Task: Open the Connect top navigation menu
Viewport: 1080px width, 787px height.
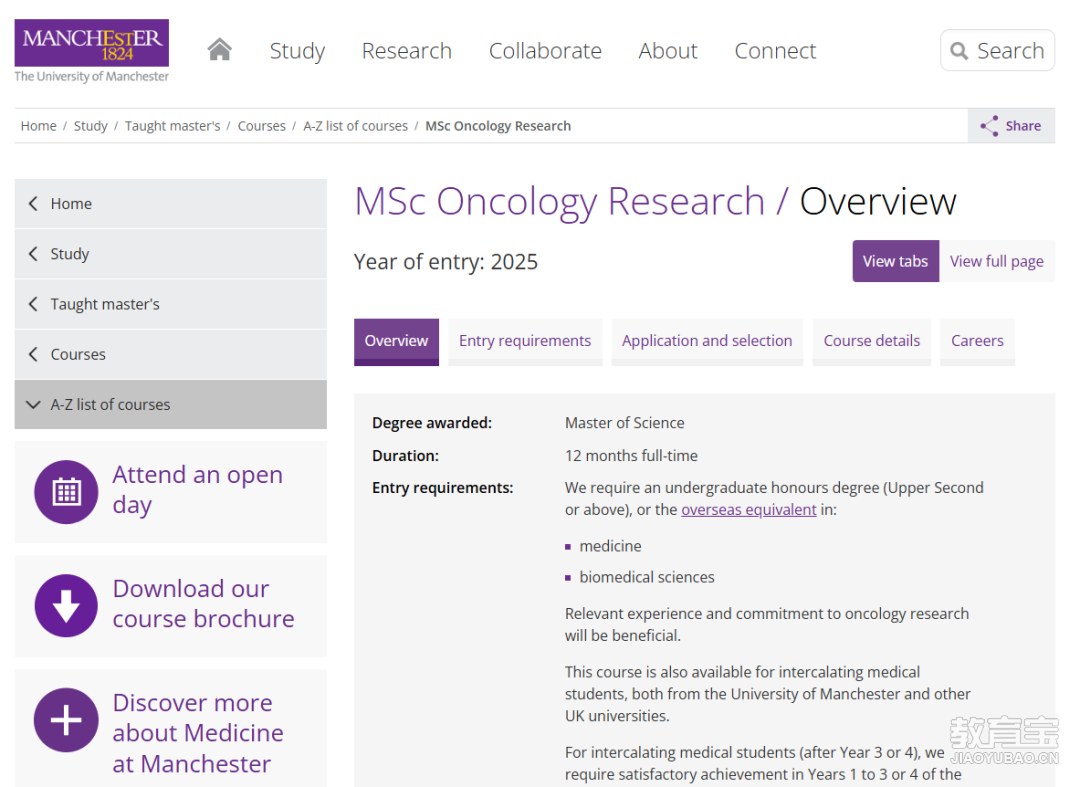Action: tap(775, 51)
